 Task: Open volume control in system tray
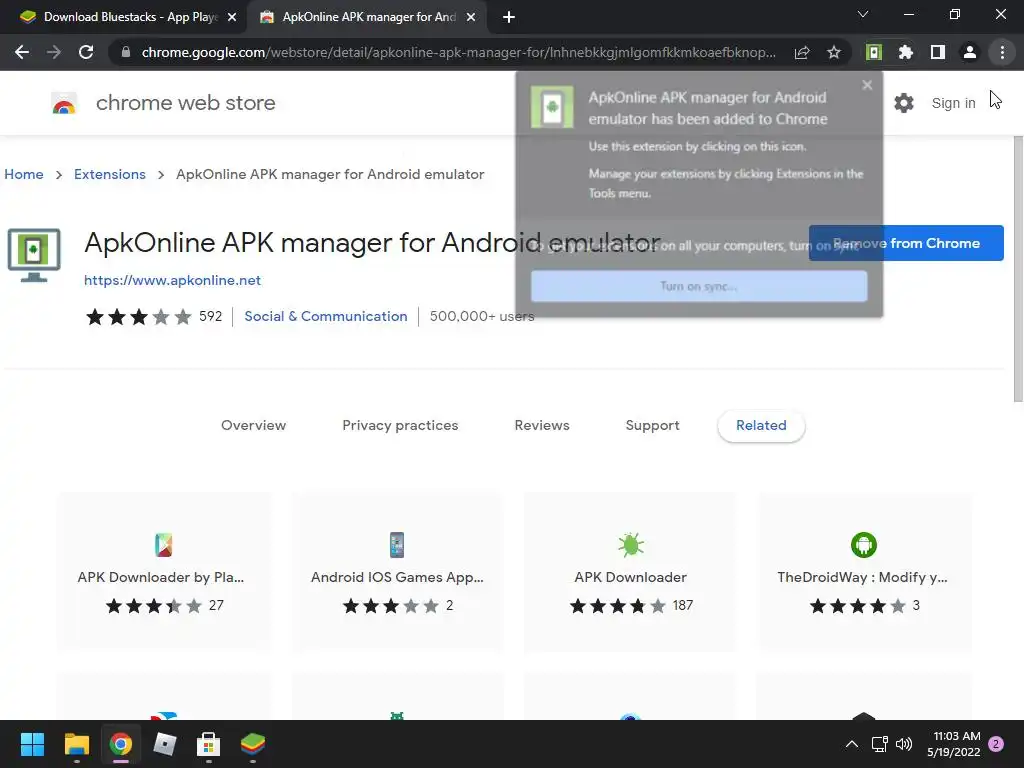(904, 744)
